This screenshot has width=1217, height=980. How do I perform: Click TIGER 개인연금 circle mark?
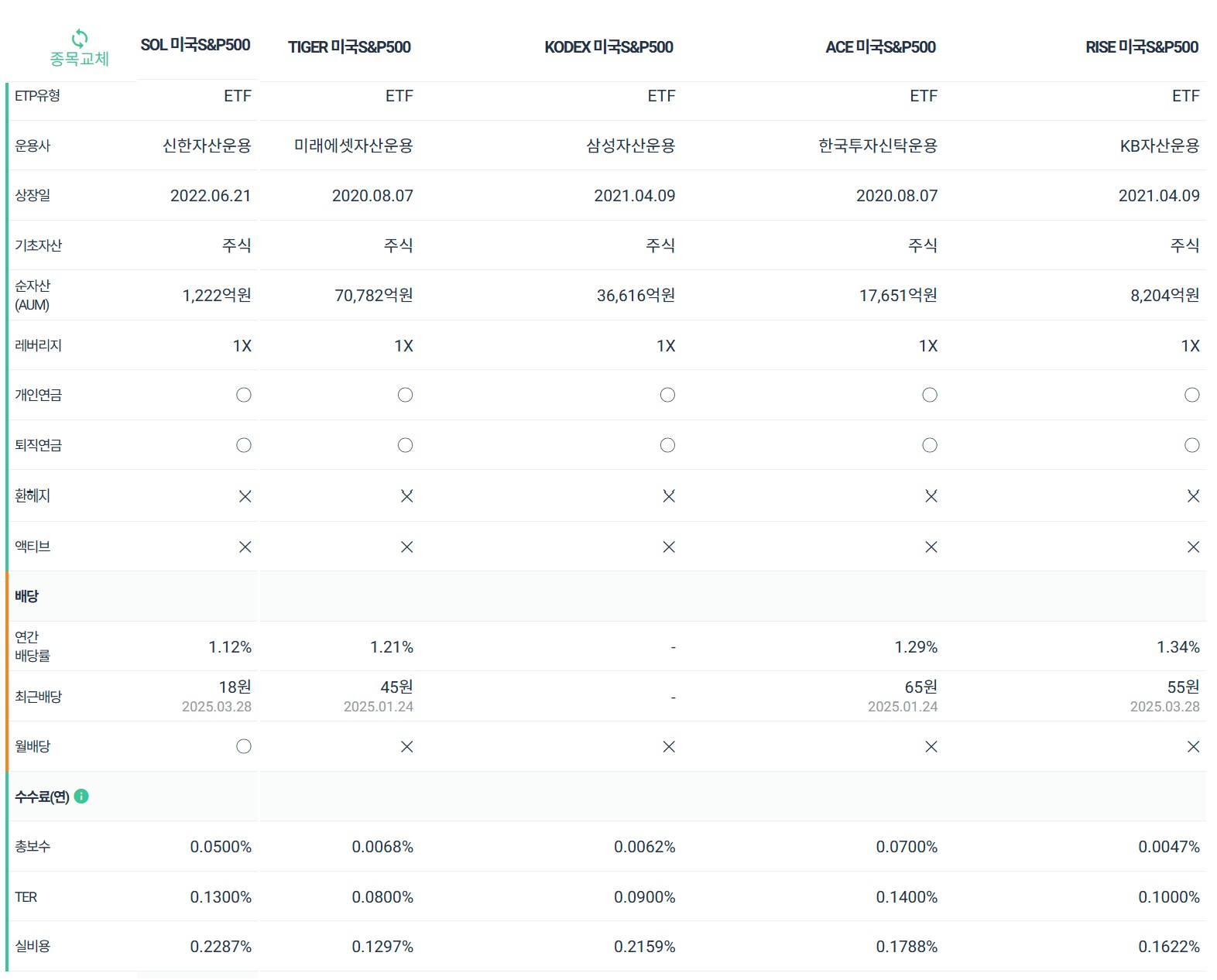[405, 395]
